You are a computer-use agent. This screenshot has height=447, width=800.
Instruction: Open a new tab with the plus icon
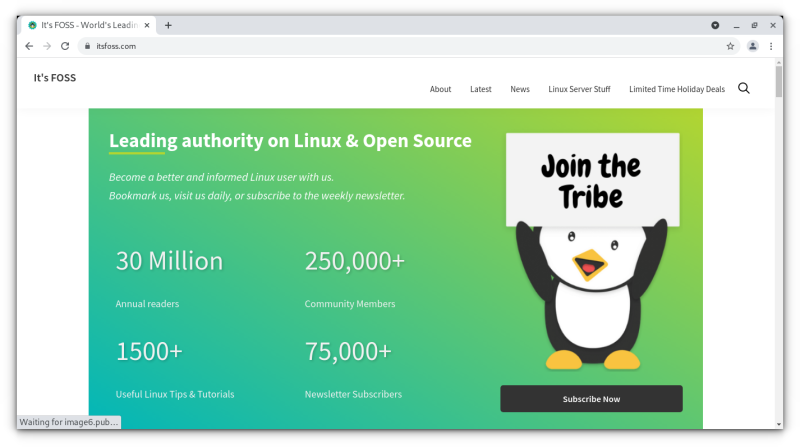168,25
